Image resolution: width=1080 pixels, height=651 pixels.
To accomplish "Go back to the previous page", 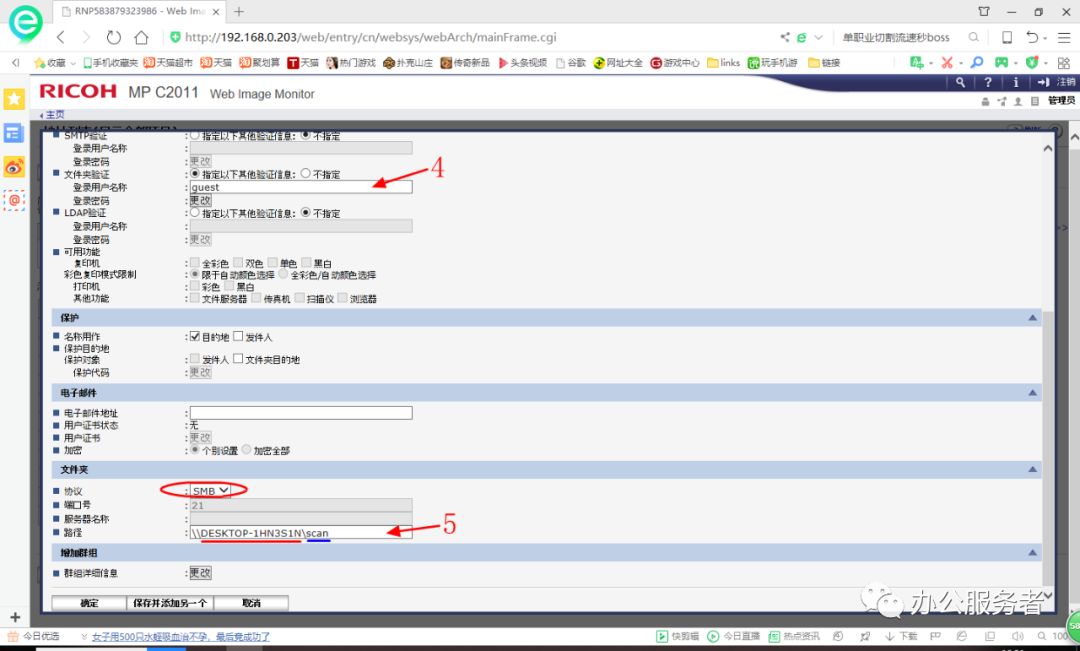I will point(61,37).
